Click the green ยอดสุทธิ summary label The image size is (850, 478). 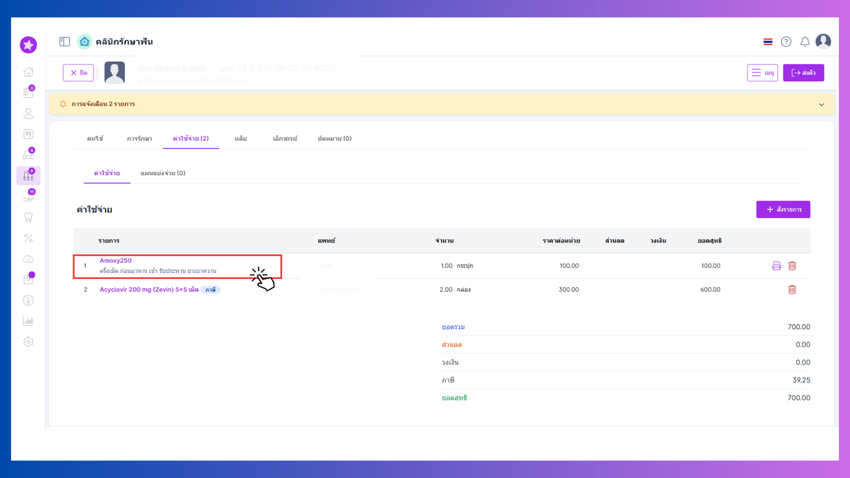click(454, 398)
